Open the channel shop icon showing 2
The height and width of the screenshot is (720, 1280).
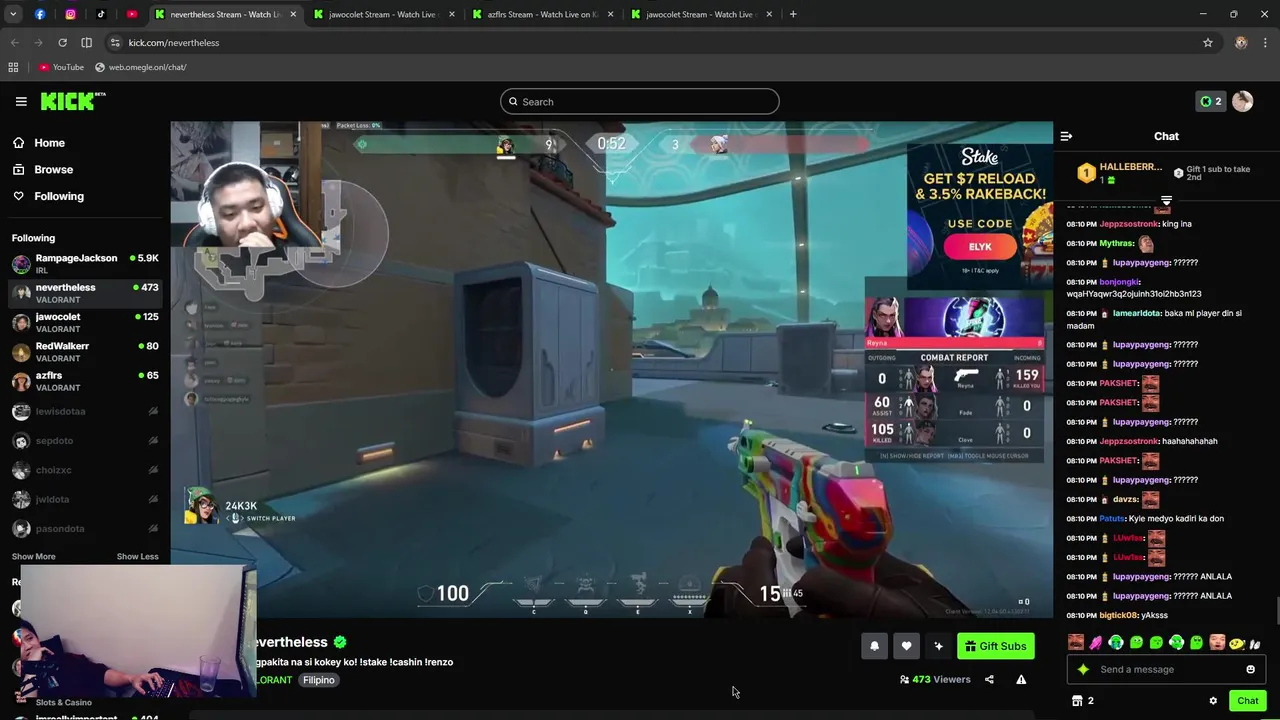pyautogui.click(x=1083, y=701)
